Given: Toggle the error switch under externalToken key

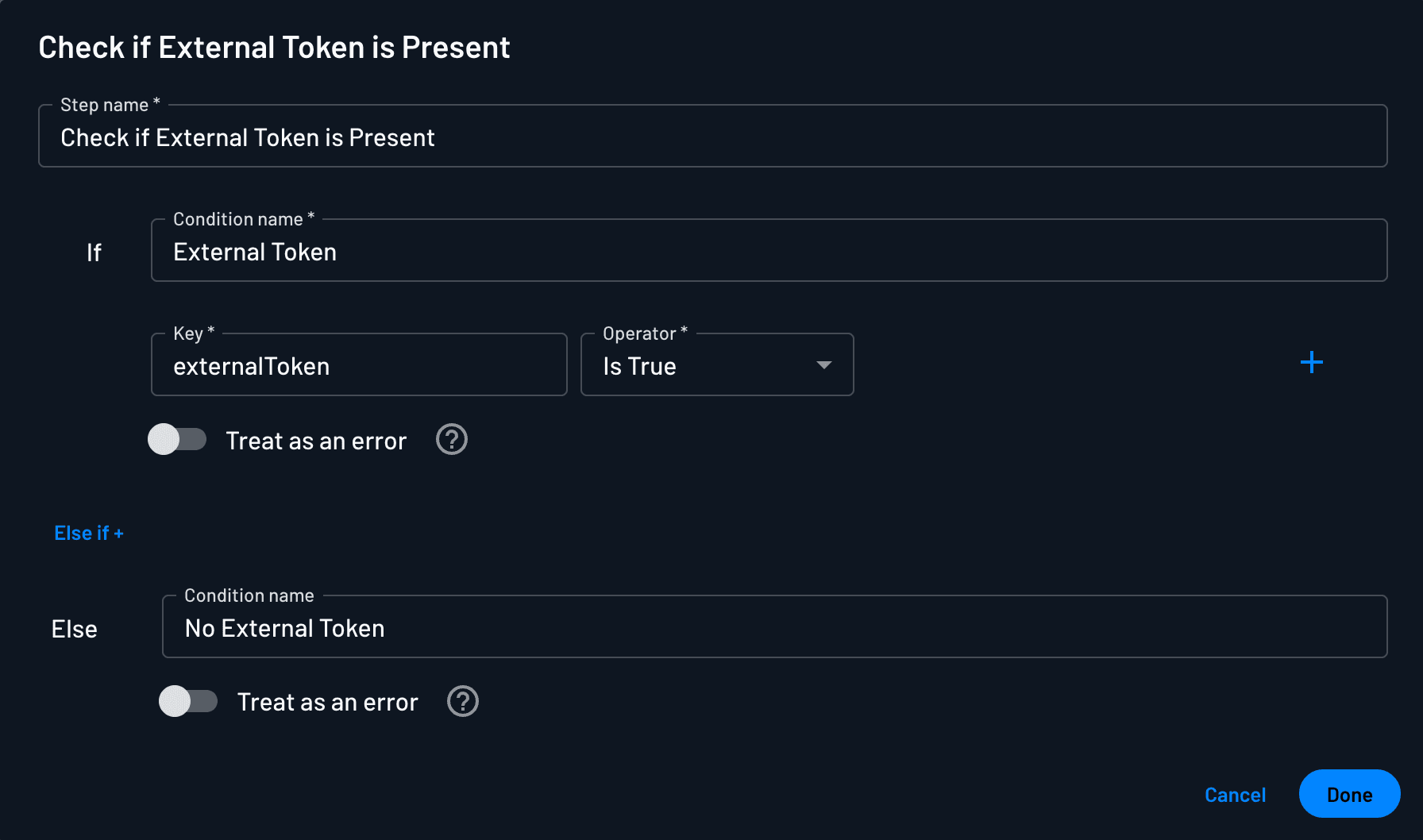Looking at the screenshot, I should [178, 439].
